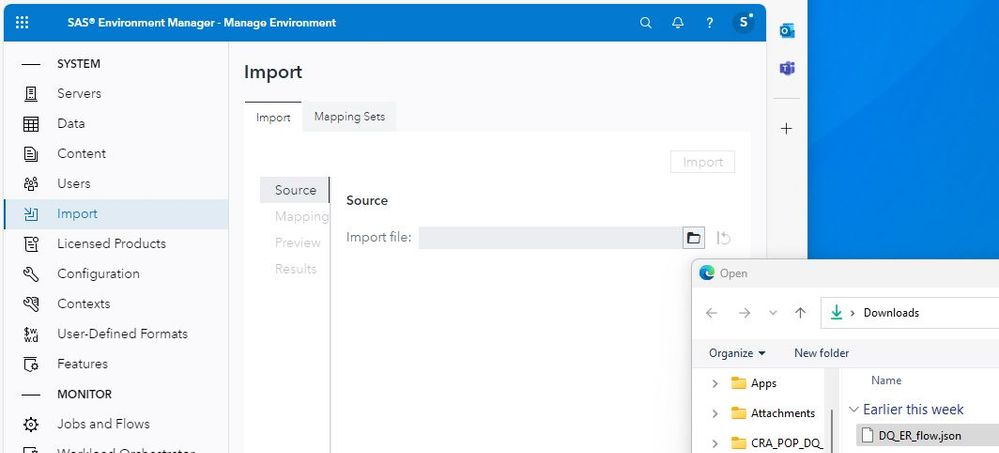Switch to the Mapping Sets tab
This screenshot has width=999, height=453.
(x=349, y=117)
